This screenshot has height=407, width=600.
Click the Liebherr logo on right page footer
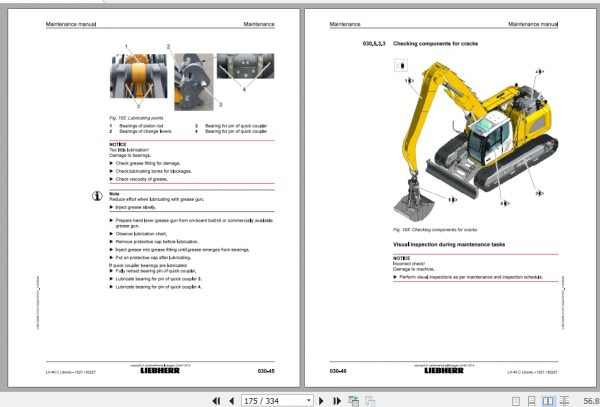click(x=444, y=371)
